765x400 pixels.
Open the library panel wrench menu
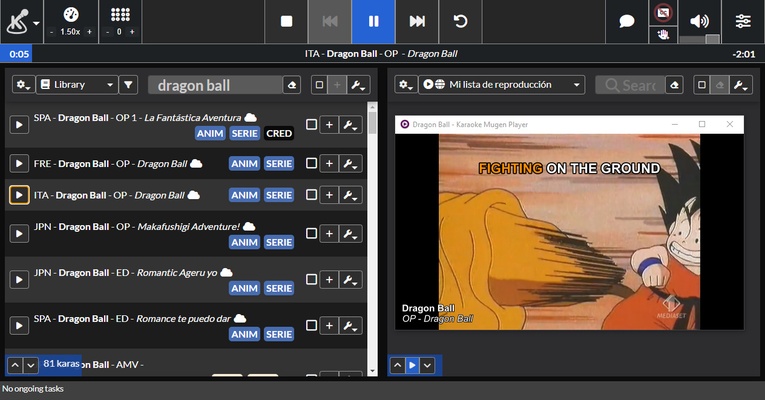click(x=358, y=85)
